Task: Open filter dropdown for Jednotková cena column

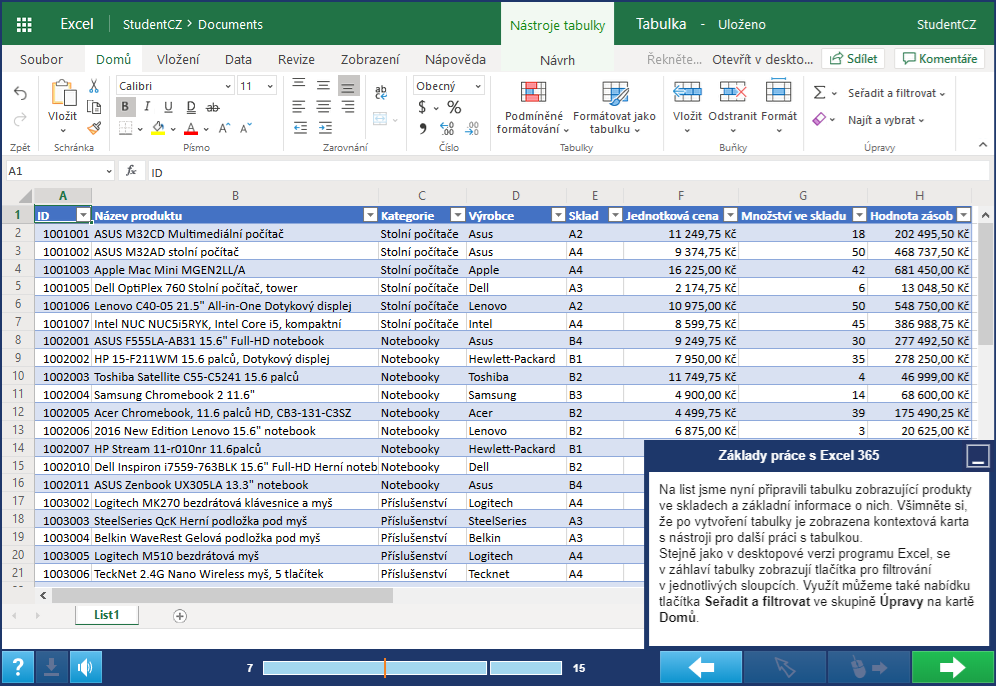Action: (x=730, y=215)
